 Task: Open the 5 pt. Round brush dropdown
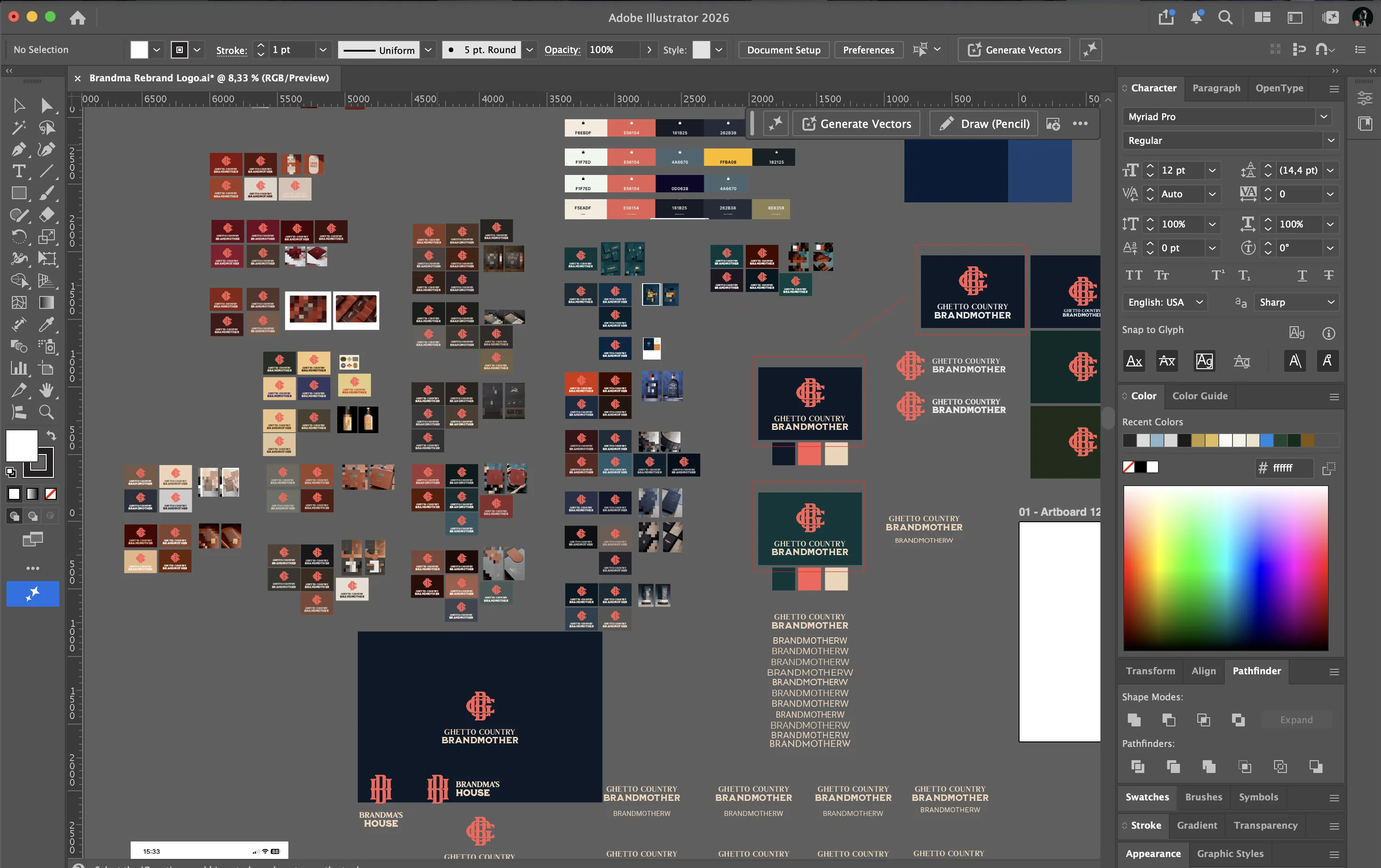[x=529, y=50]
